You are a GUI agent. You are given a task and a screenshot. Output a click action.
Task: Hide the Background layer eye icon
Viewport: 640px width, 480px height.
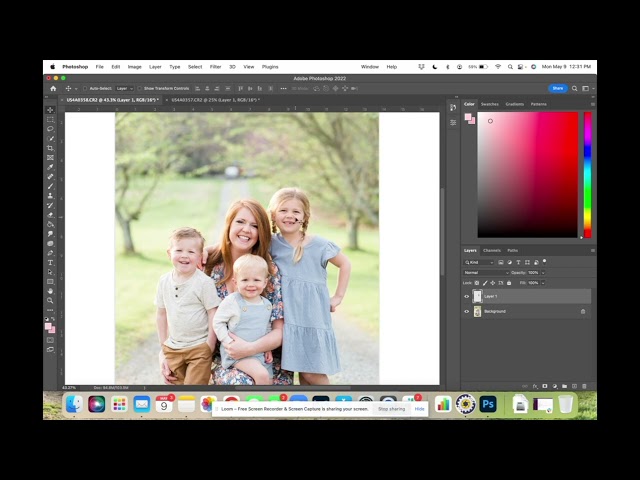[x=467, y=311]
